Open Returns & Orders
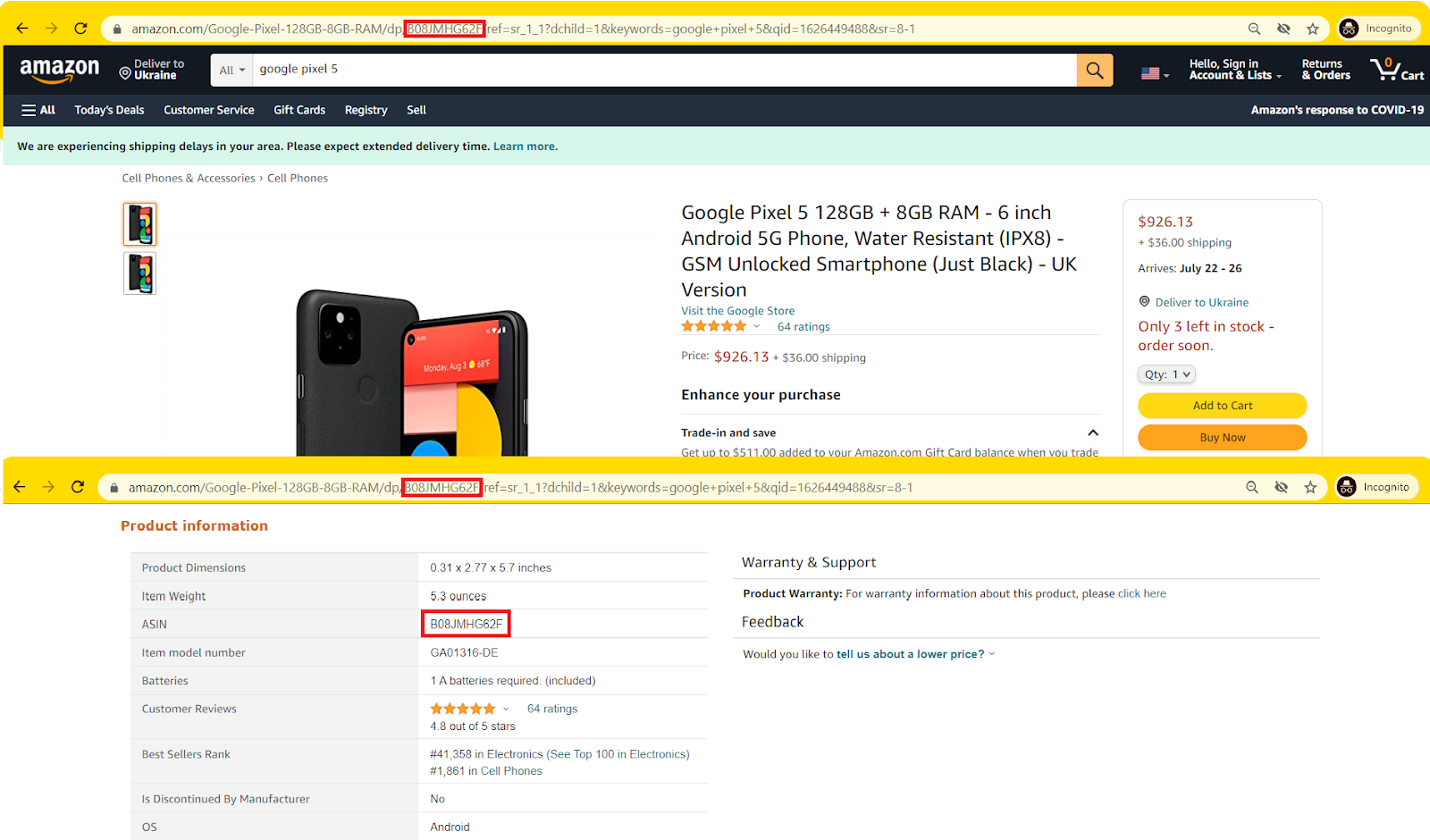1430x840 pixels. click(x=1325, y=70)
